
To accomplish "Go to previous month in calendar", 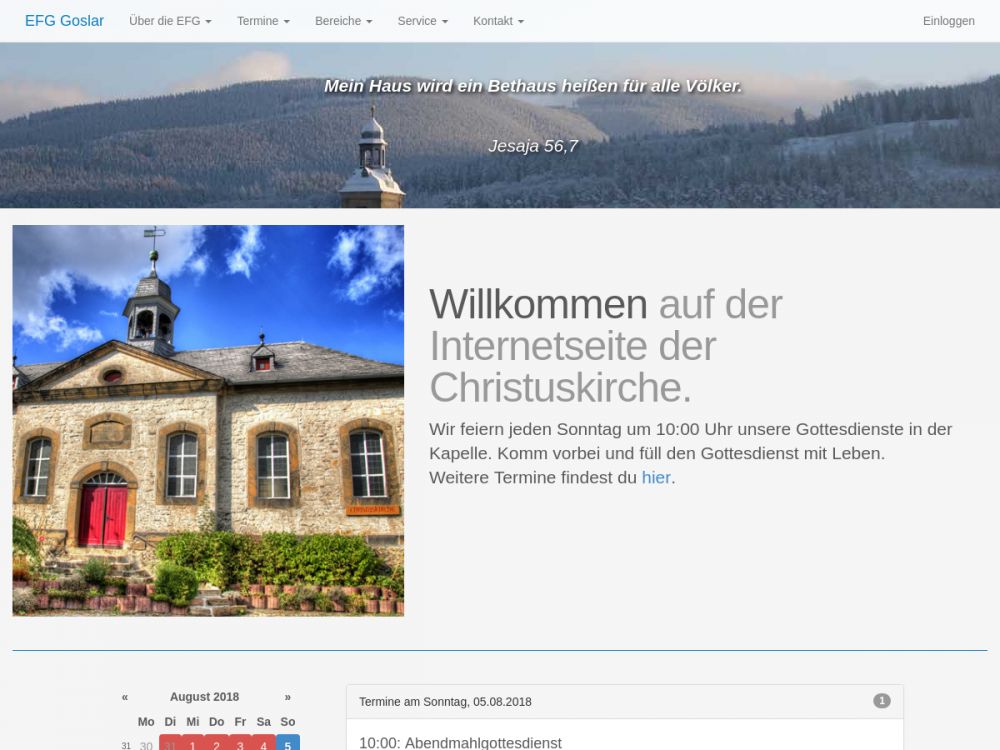I will [125, 697].
